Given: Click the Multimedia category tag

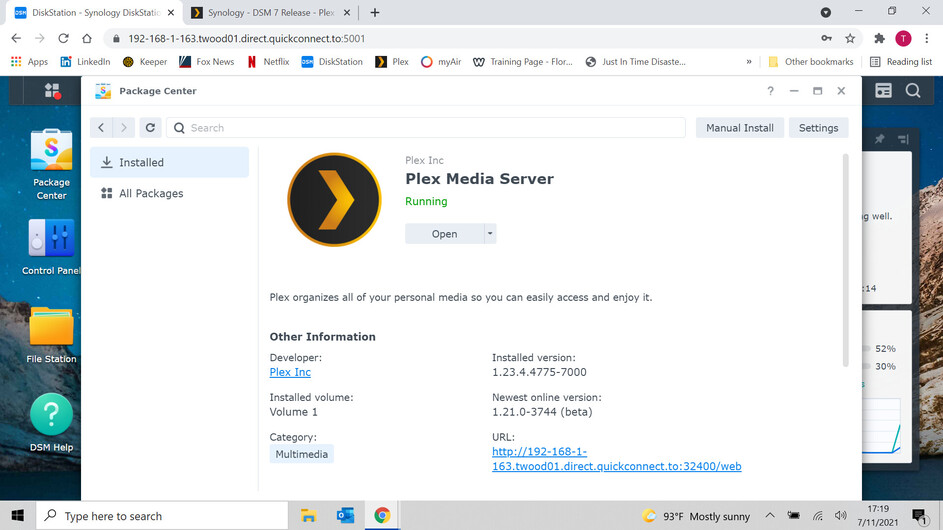Looking at the screenshot, I should tap(301, 454).
